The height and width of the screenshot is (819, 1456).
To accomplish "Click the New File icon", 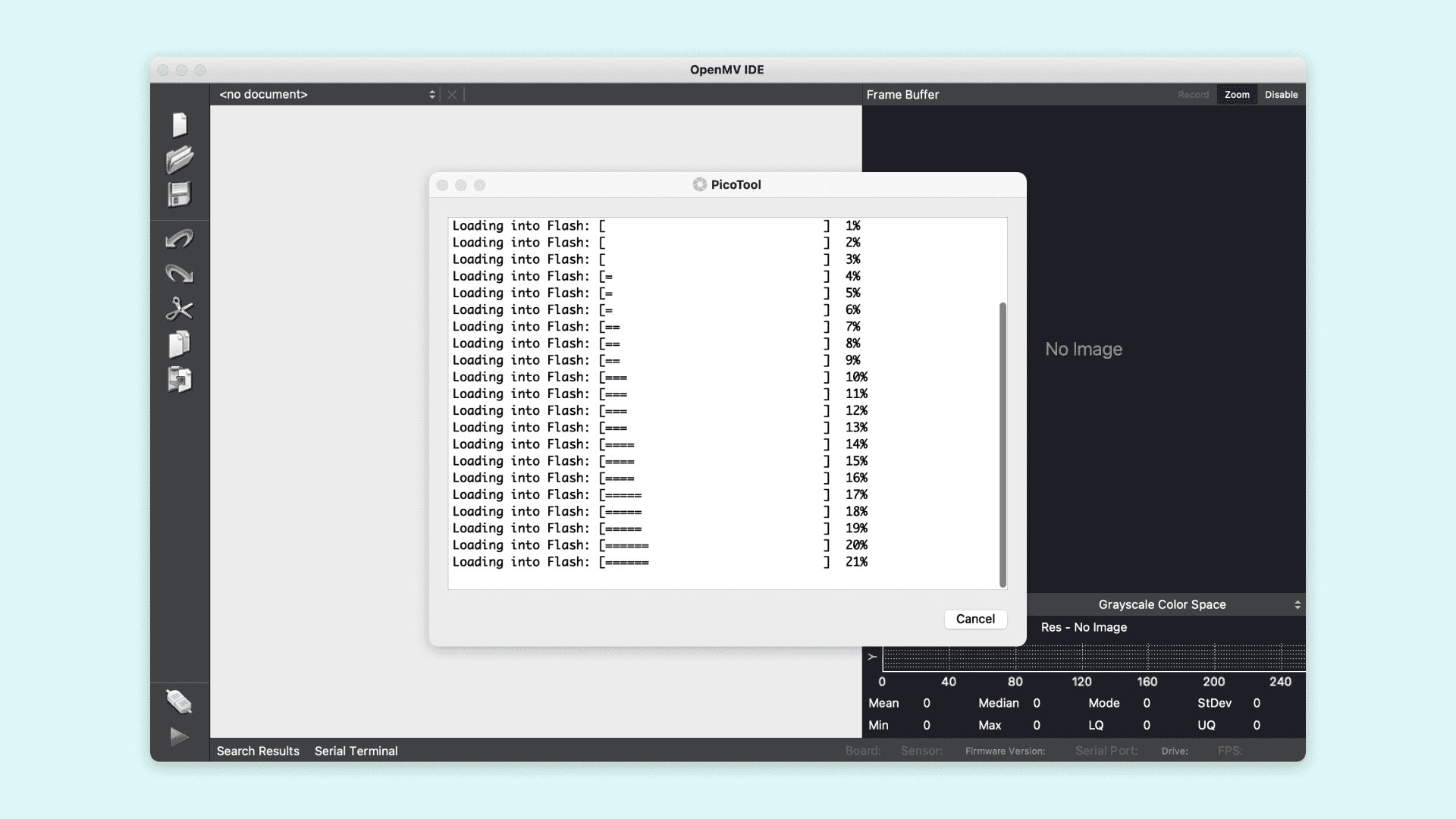I will click(x=180, y=124).
